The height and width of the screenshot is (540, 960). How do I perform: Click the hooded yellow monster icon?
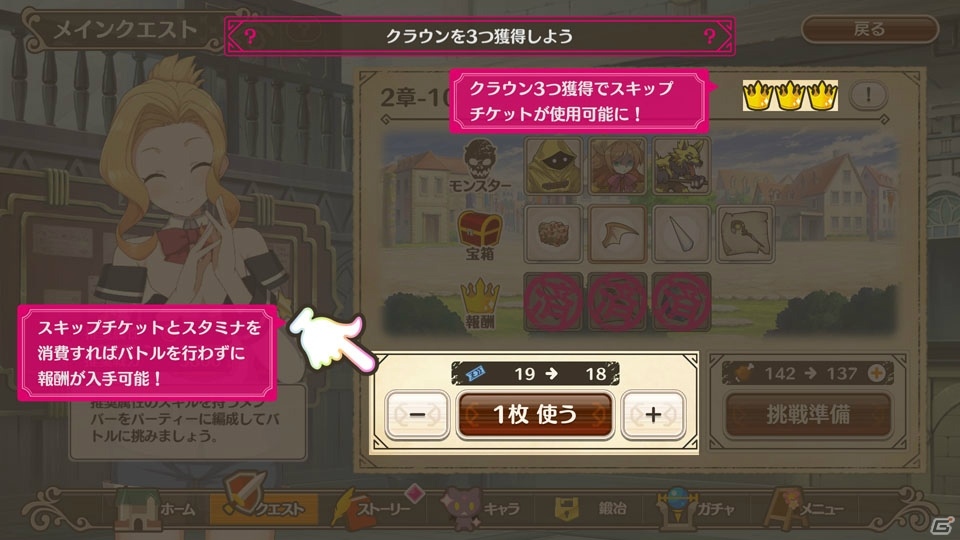pyautogui.click(x=553, y=165)
